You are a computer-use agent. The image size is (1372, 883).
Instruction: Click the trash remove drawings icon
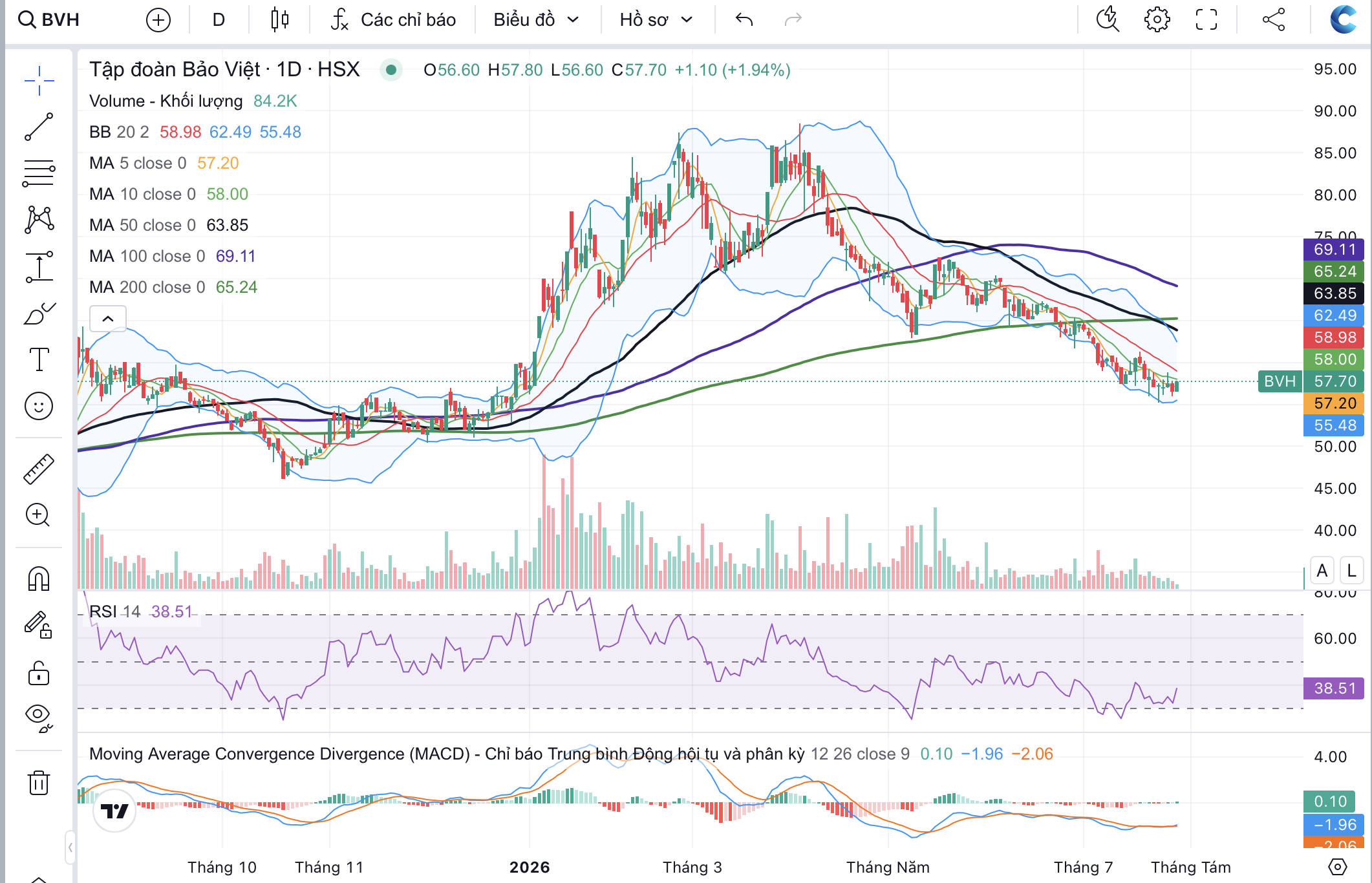39,782
